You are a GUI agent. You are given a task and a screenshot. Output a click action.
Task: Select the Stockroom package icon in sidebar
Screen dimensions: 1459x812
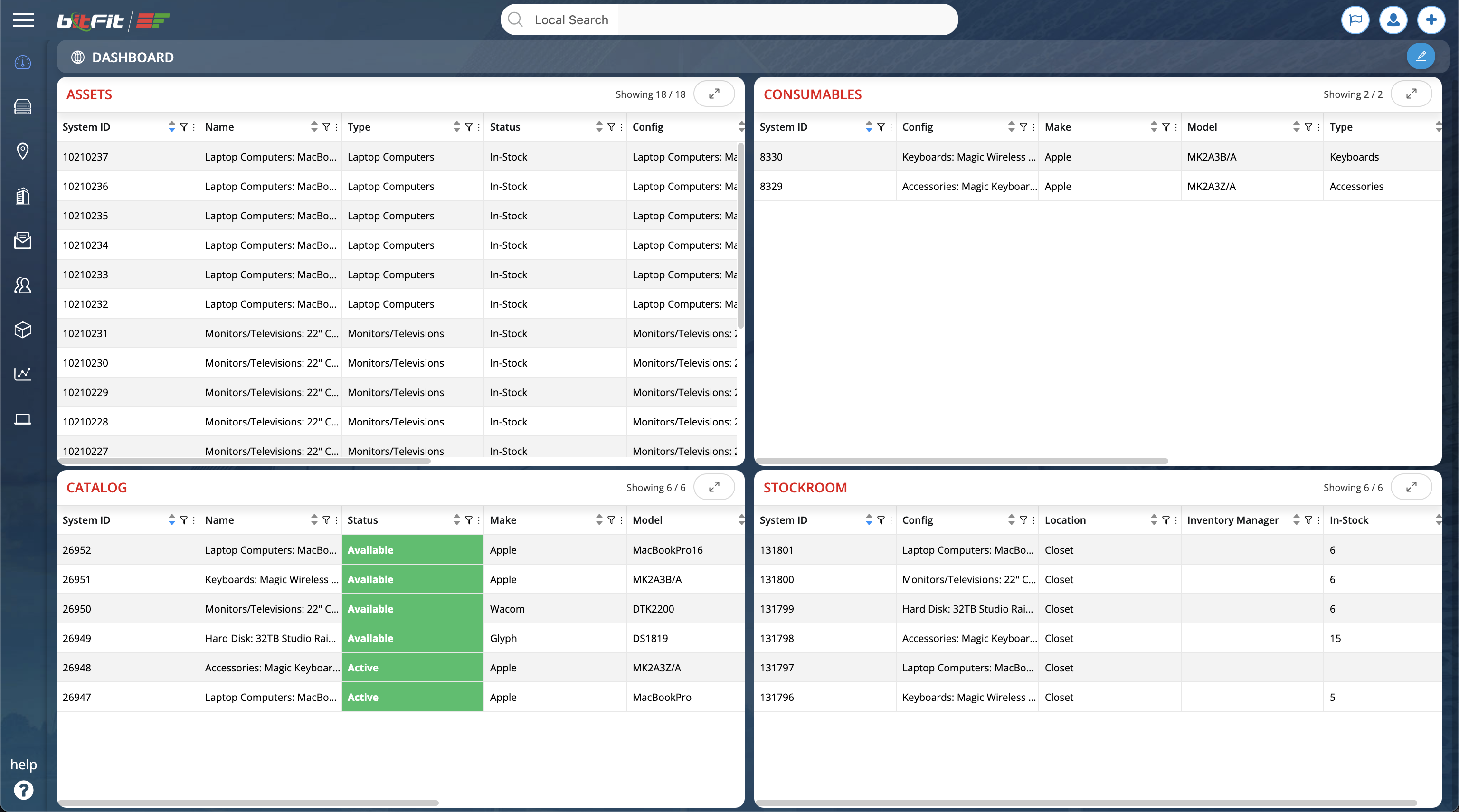(x=23, y=330)
